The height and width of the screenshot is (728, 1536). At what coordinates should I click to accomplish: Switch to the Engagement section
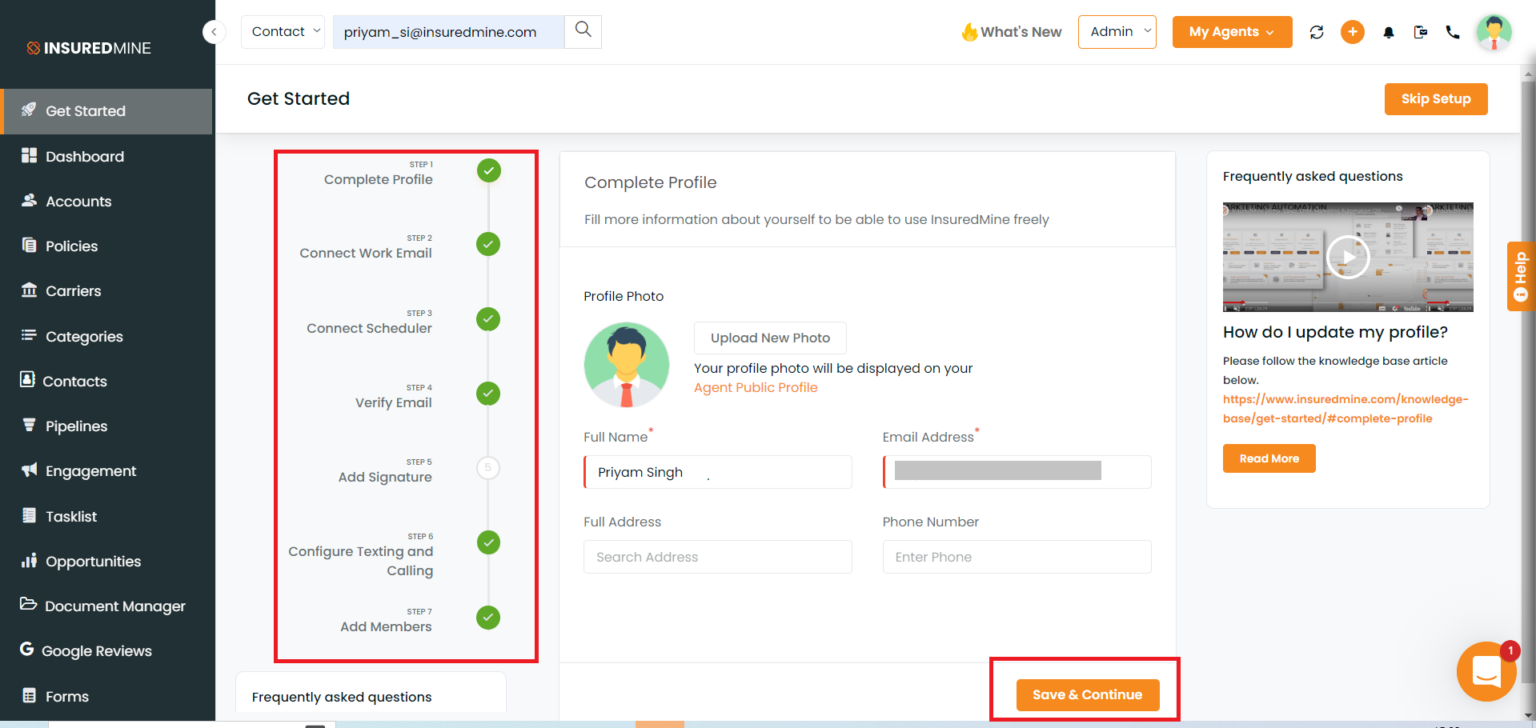(x=91, y=470)
